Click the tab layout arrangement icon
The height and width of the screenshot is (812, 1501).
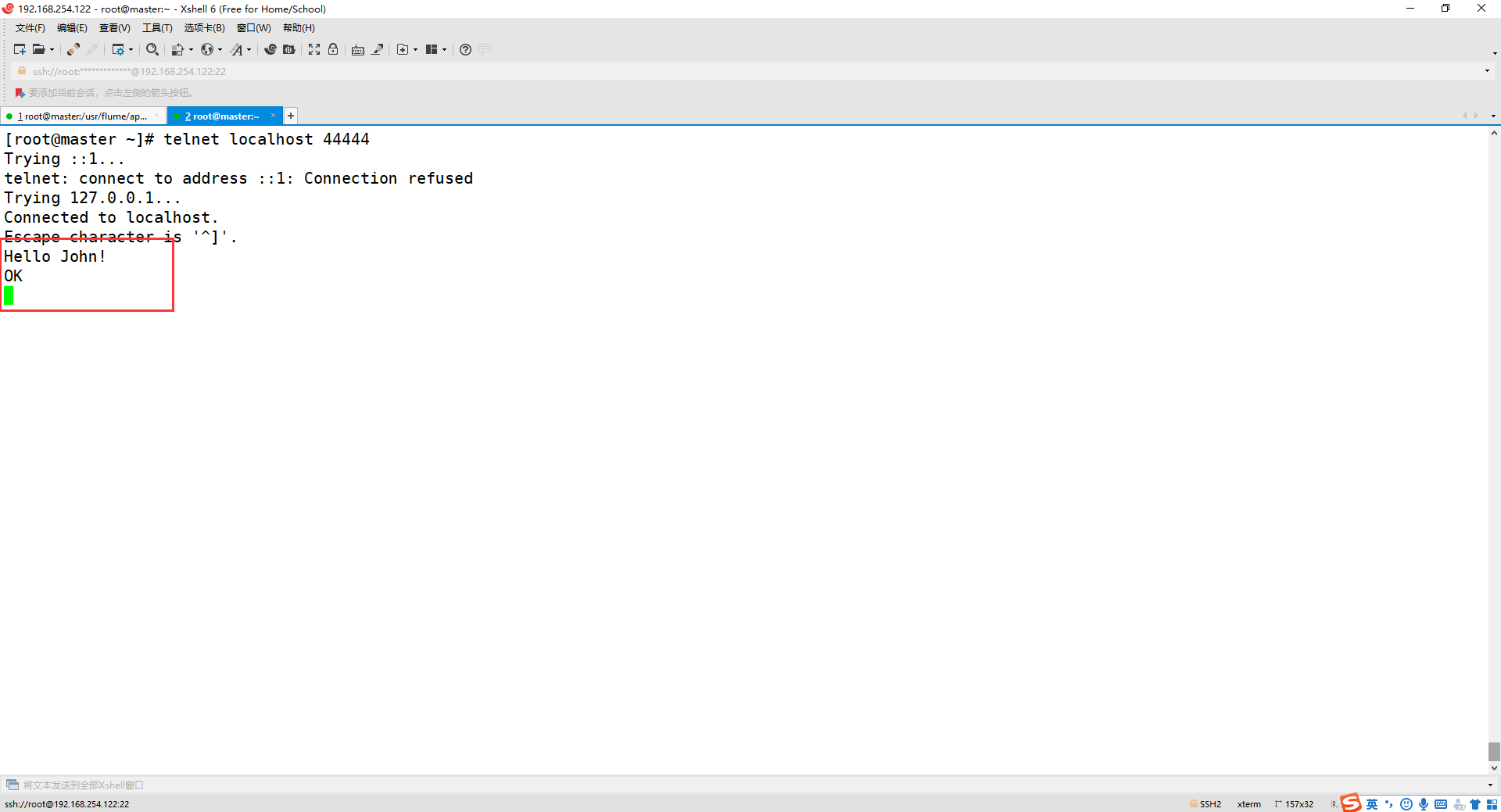[x=432, y=49]
